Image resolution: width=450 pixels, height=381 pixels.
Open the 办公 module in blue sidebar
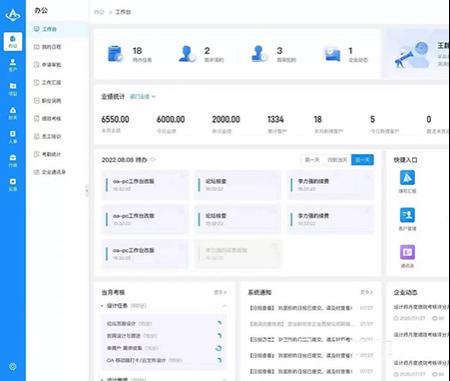(x=13, y=42)
